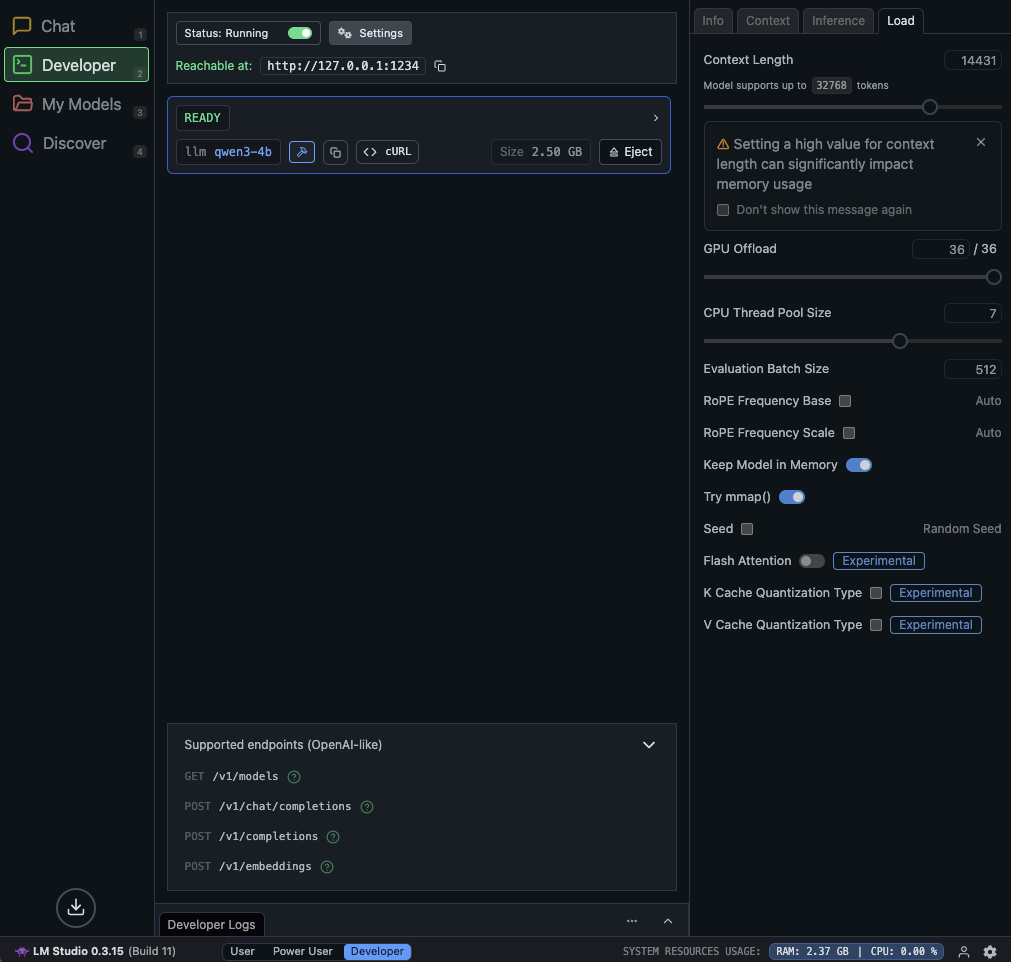The height and width of the screenshot is (962, 1011).
Task: Click the server URL http://127.0.0.1:1234
Action: [x=343, y=66]
